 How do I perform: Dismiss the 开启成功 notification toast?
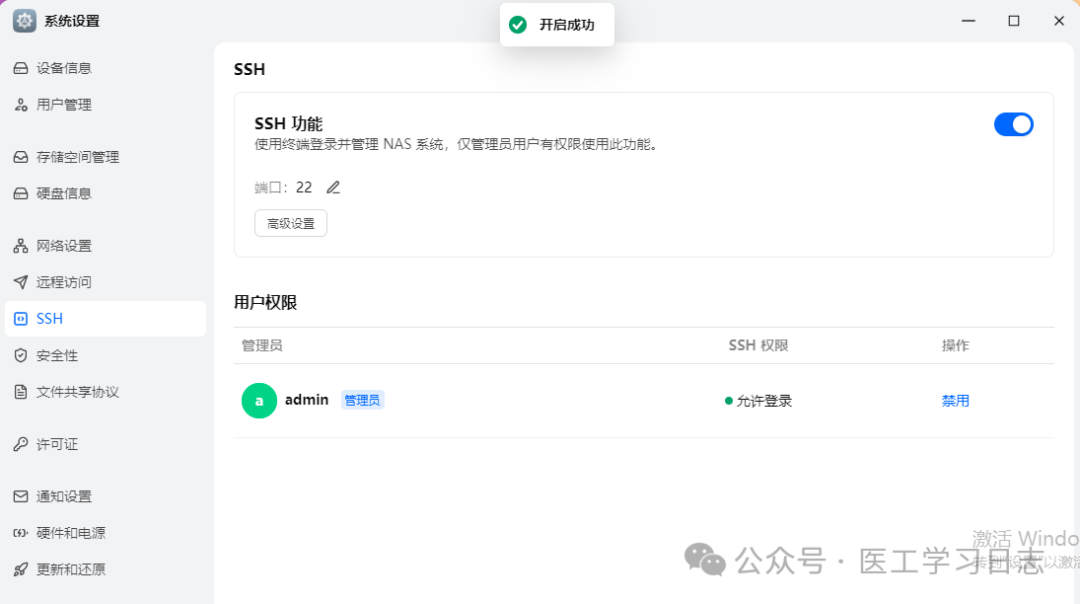pyautogui.click(x=557, y=24)
